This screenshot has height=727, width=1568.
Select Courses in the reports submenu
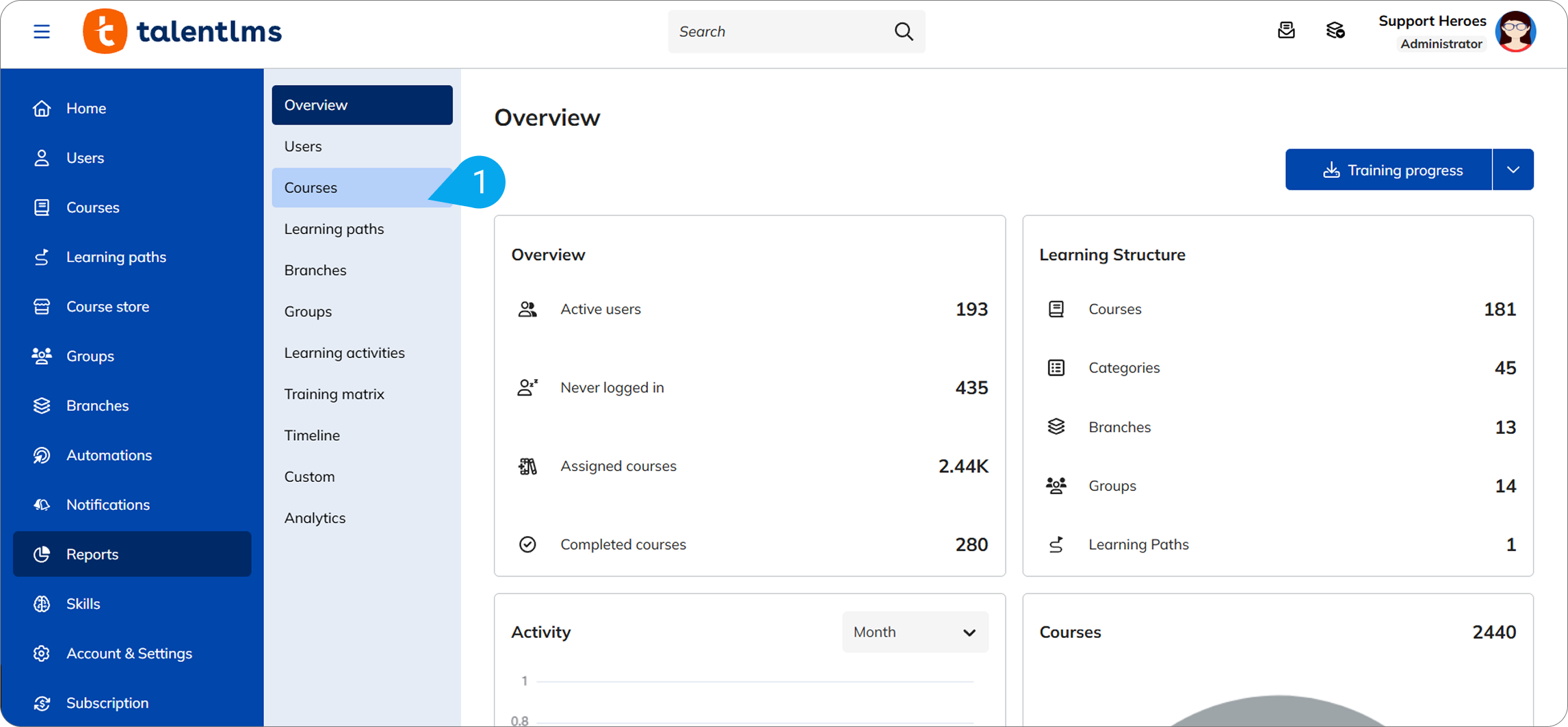(311, 188)
